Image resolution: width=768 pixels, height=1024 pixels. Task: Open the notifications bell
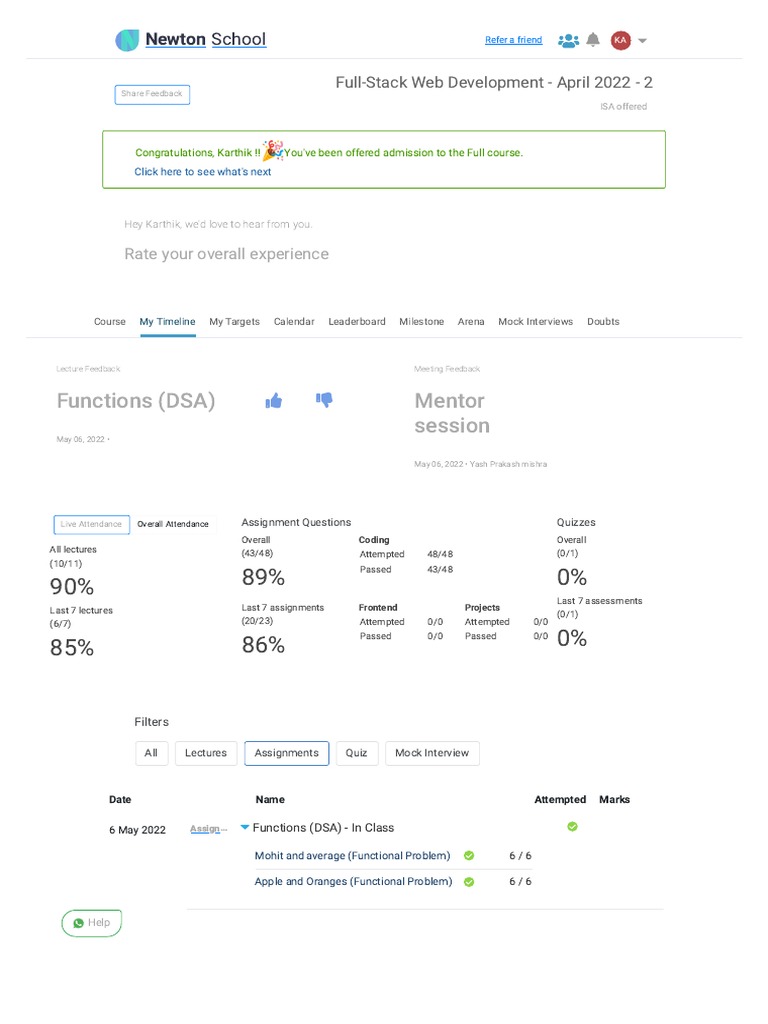click(593, 40)
